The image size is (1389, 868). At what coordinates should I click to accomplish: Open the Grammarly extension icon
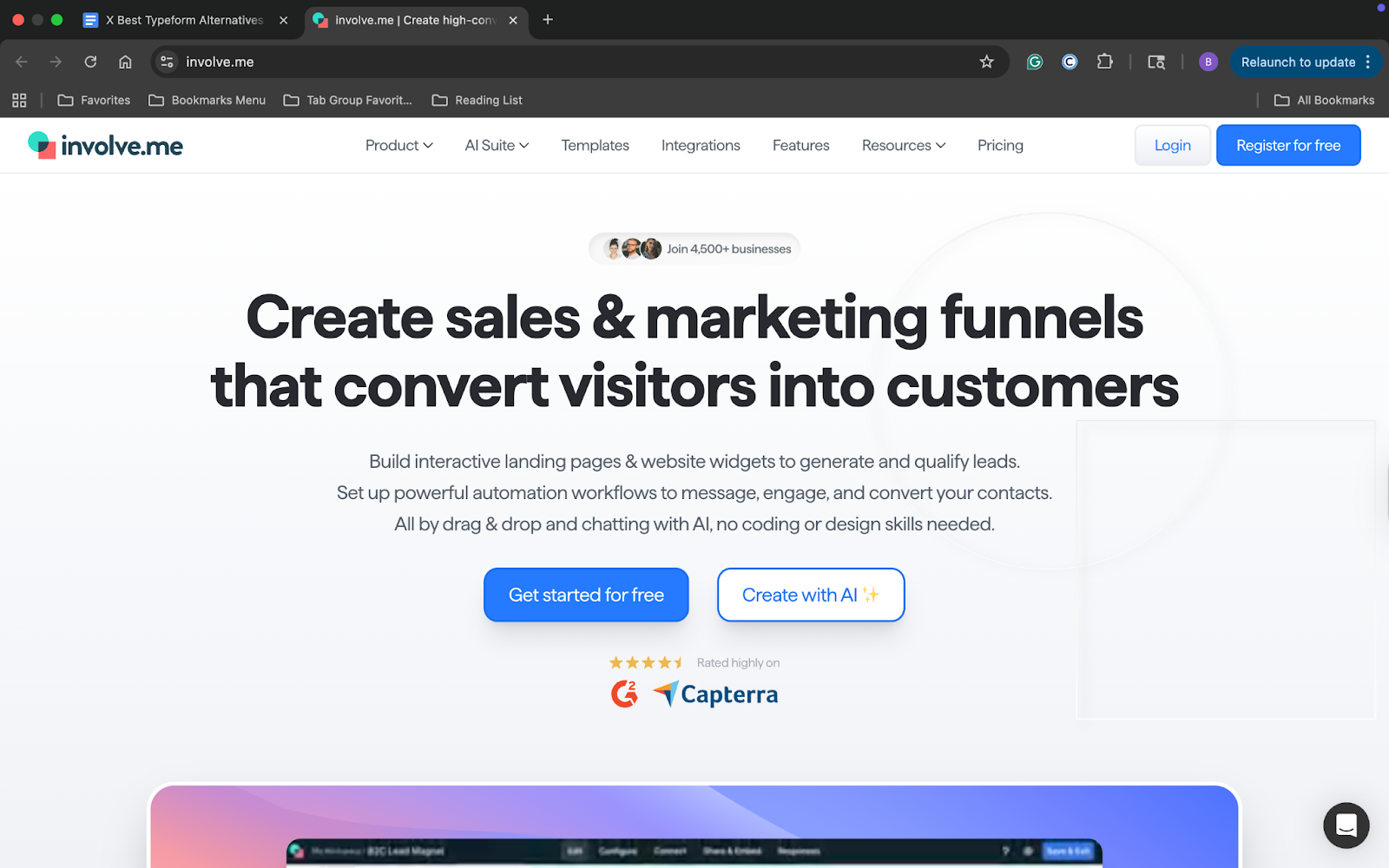[1034, 62]
